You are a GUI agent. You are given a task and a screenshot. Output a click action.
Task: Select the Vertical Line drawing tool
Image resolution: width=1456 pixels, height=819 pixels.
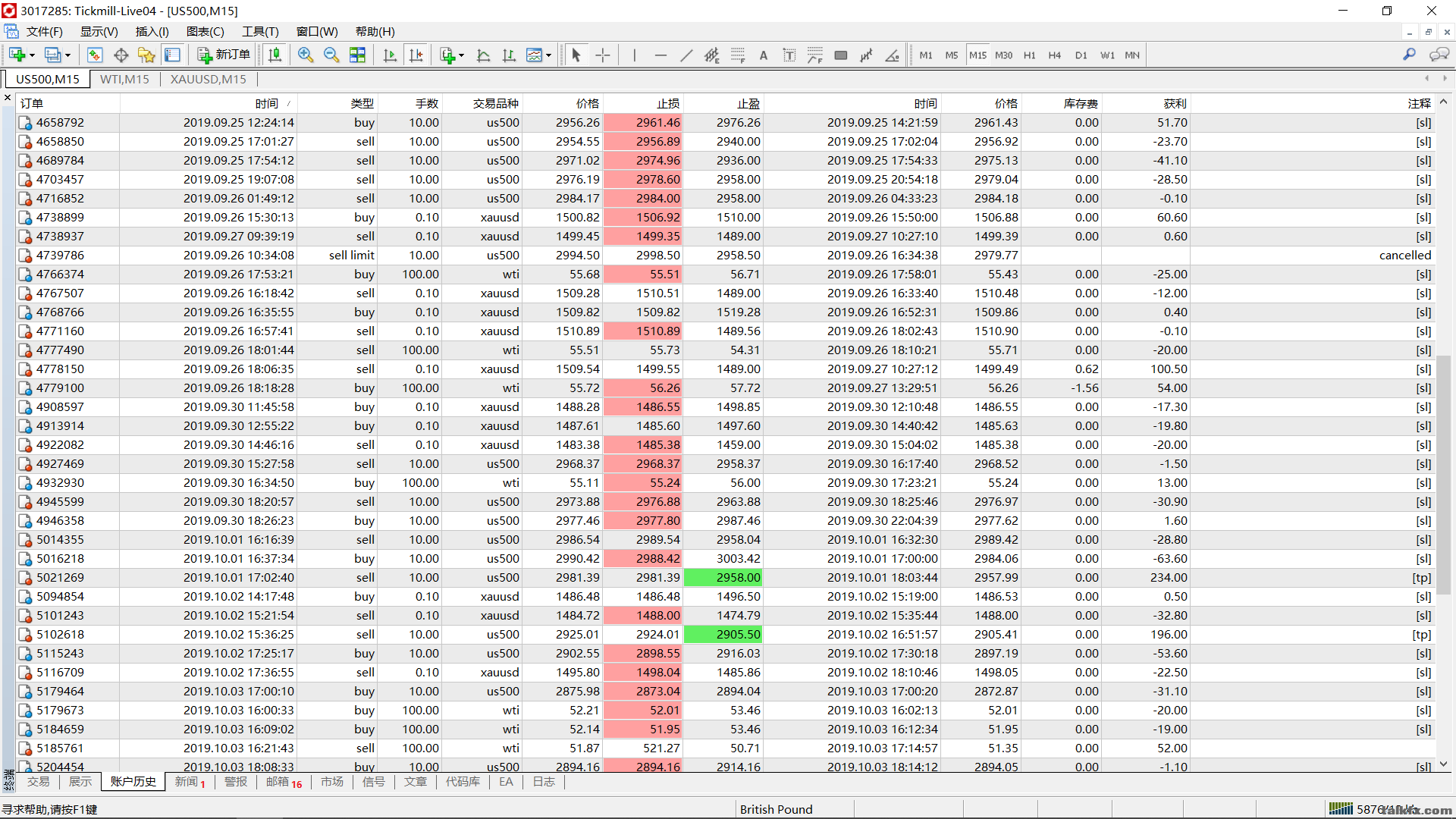[635, 55]
